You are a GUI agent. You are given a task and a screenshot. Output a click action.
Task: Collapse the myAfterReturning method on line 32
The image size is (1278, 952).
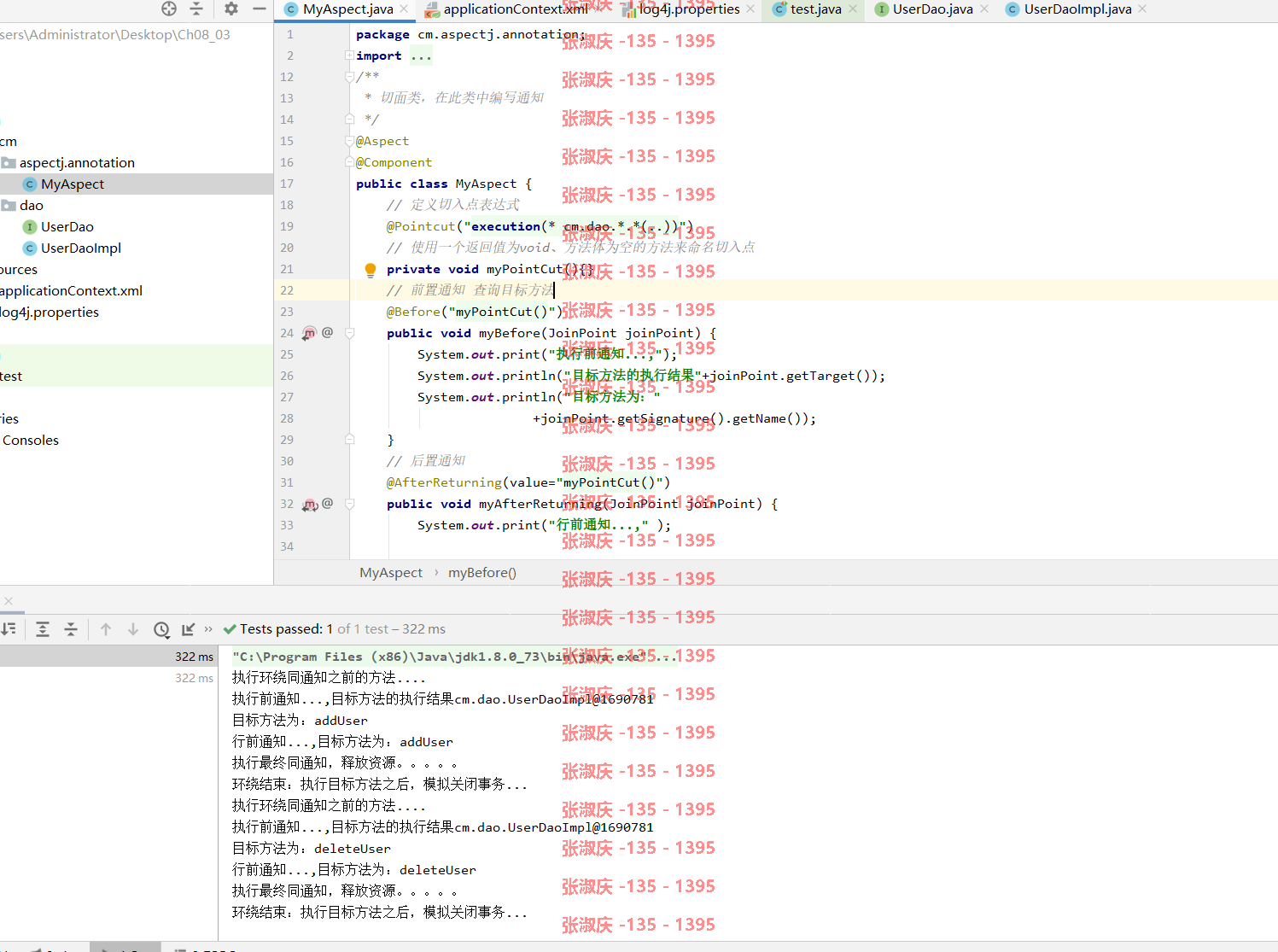click(349, 504)
